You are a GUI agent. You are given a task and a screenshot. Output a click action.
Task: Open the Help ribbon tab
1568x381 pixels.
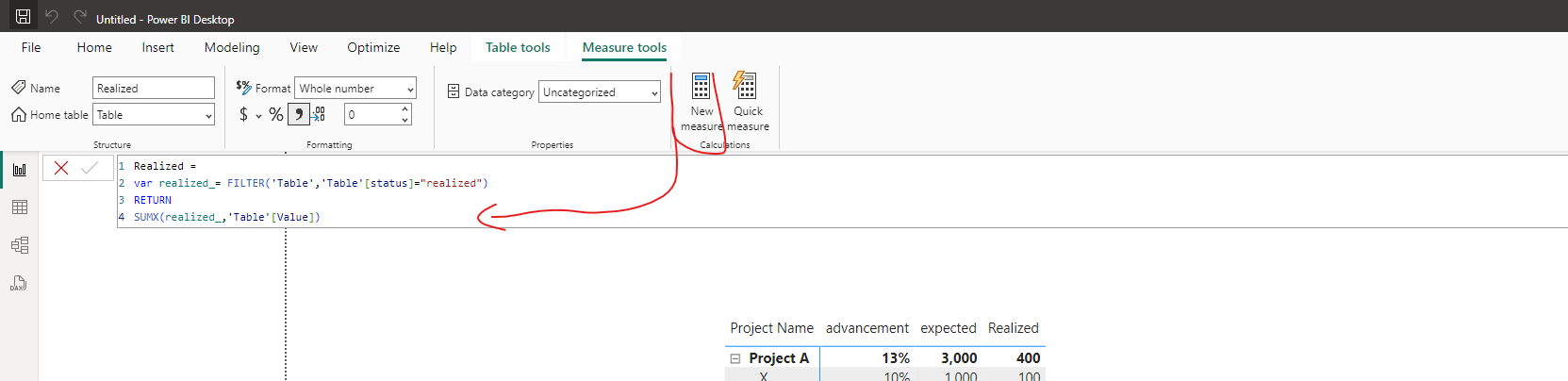pyautogui.click(x=443, y=47)
